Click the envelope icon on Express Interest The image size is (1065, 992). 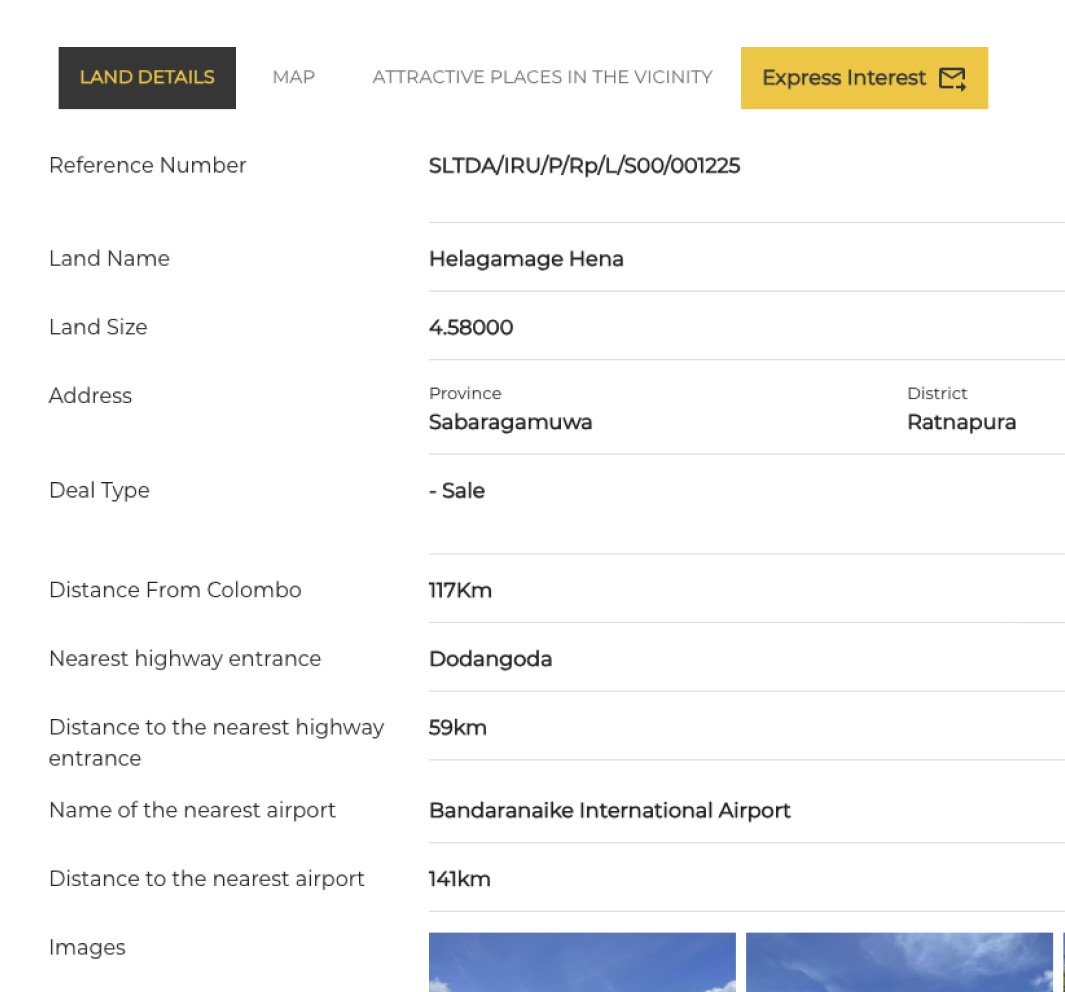click(952, 78)
